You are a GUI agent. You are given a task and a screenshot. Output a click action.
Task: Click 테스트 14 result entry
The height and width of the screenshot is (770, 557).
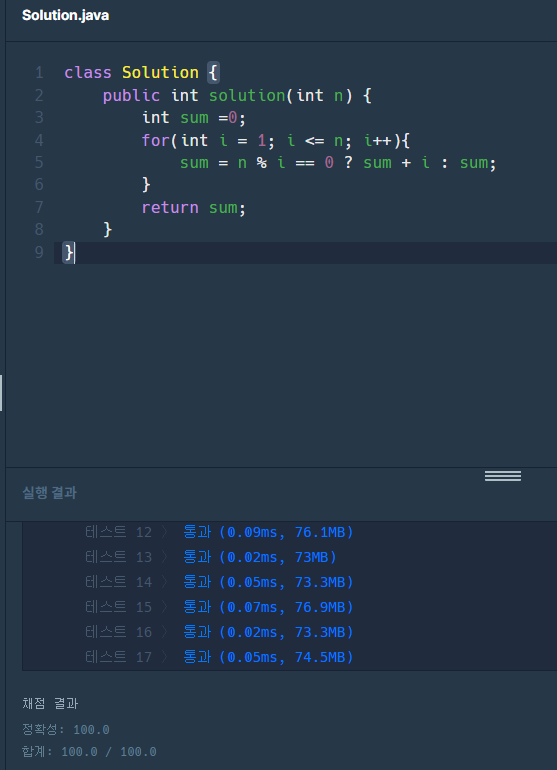point(219,582)
